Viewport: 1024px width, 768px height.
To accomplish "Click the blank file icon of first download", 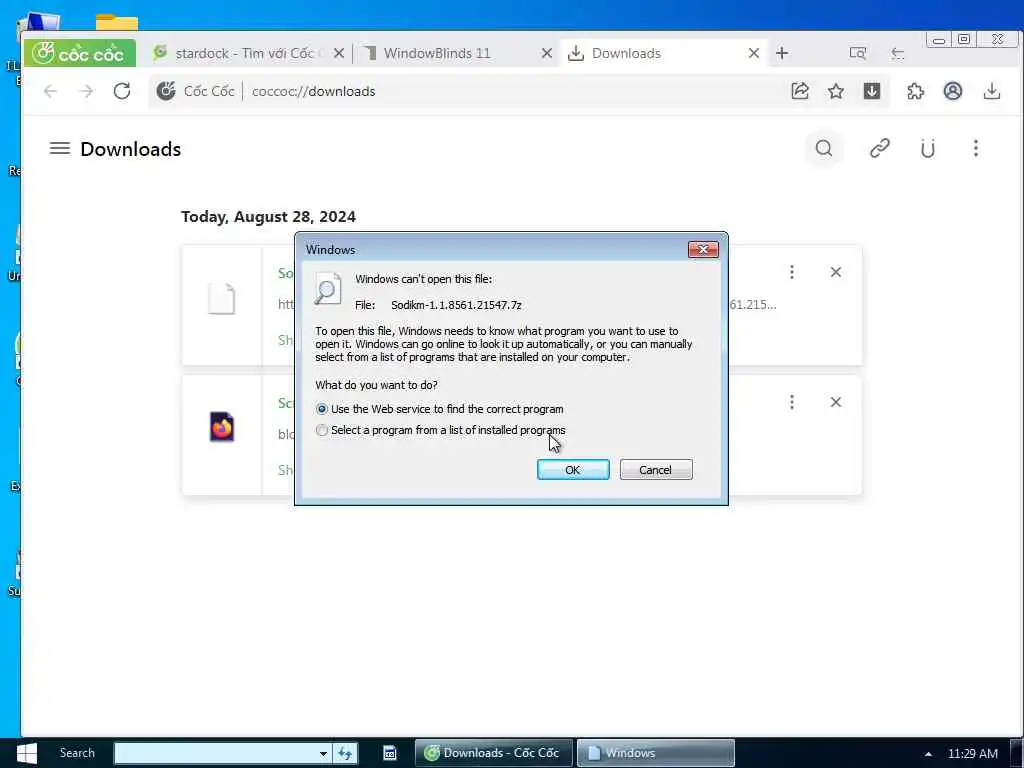I will pyautogui.click(x=221, y=298).
